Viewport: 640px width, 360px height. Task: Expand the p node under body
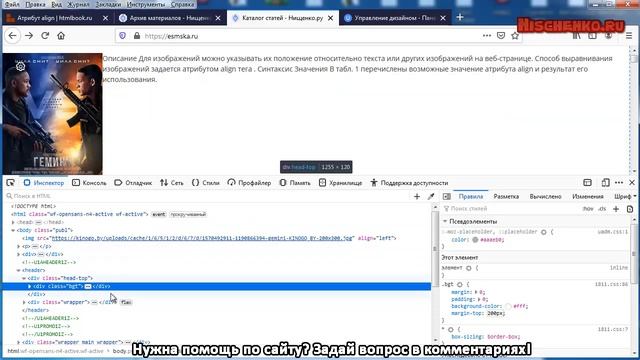[x=19, y=247]
